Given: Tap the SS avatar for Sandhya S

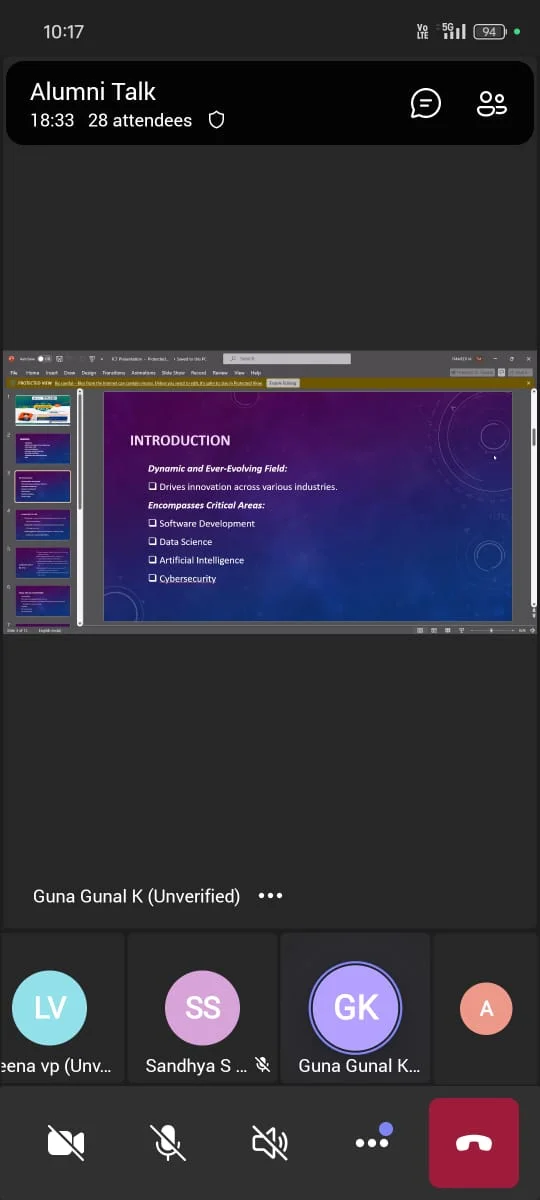Looking at the screenshot, I should (x=202, y=1007).
